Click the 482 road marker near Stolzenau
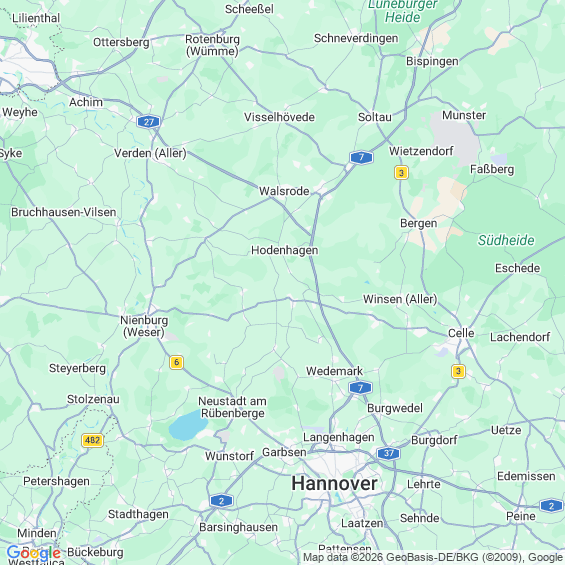This screenshot has height=565, width=565. point(93,440)
